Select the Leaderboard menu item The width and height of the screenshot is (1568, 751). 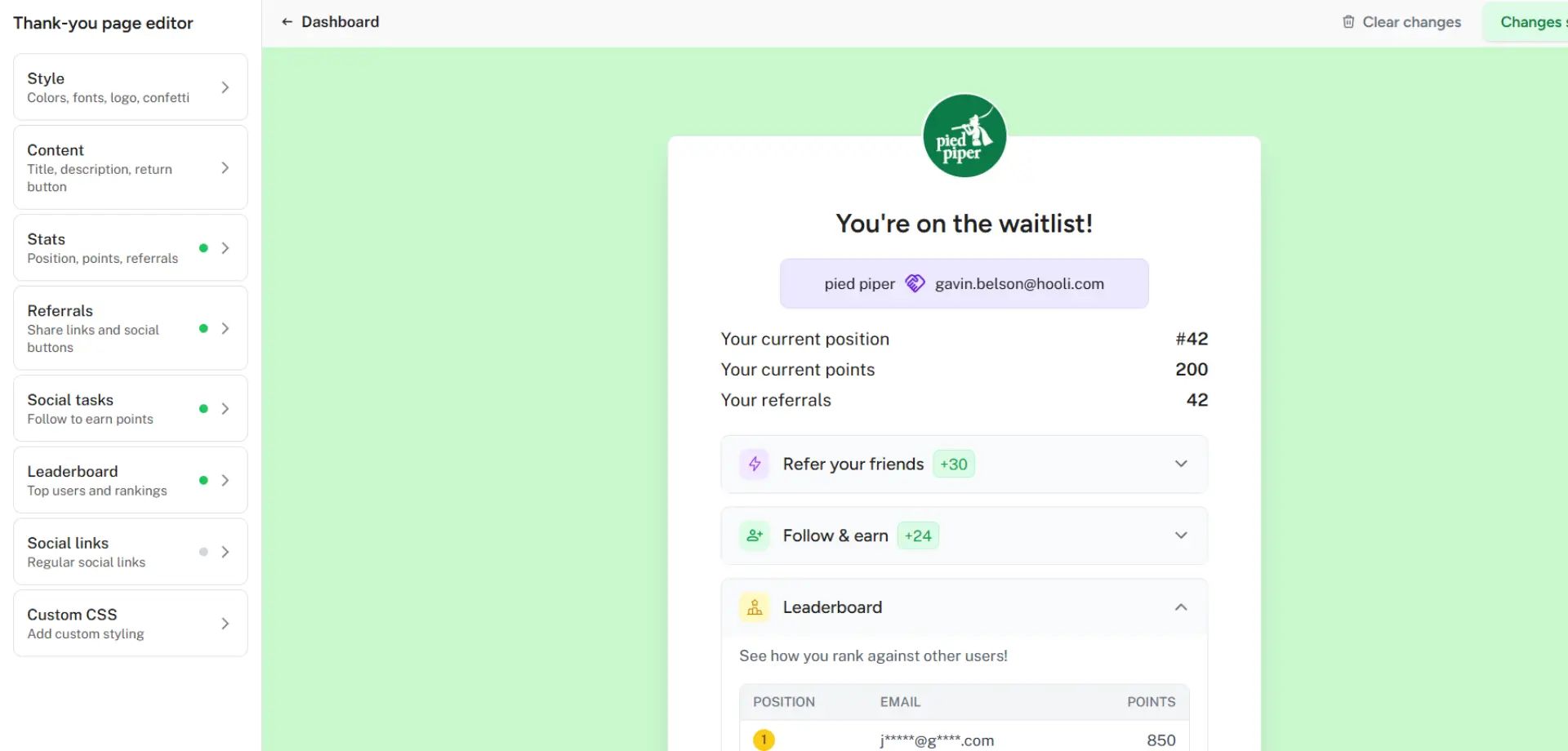[131, 481]
